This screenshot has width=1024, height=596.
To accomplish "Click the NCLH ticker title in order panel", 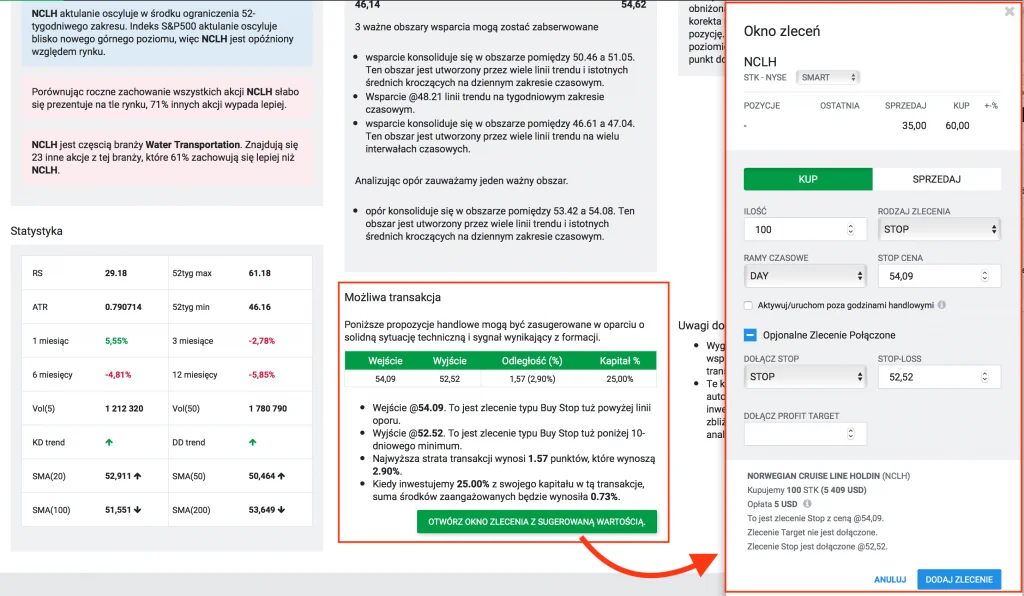I will coord(760,62).
